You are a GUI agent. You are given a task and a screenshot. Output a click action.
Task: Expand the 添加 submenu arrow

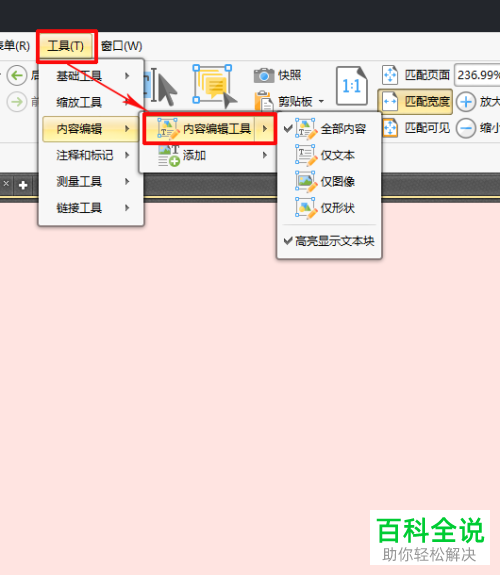tap(264, 155)
